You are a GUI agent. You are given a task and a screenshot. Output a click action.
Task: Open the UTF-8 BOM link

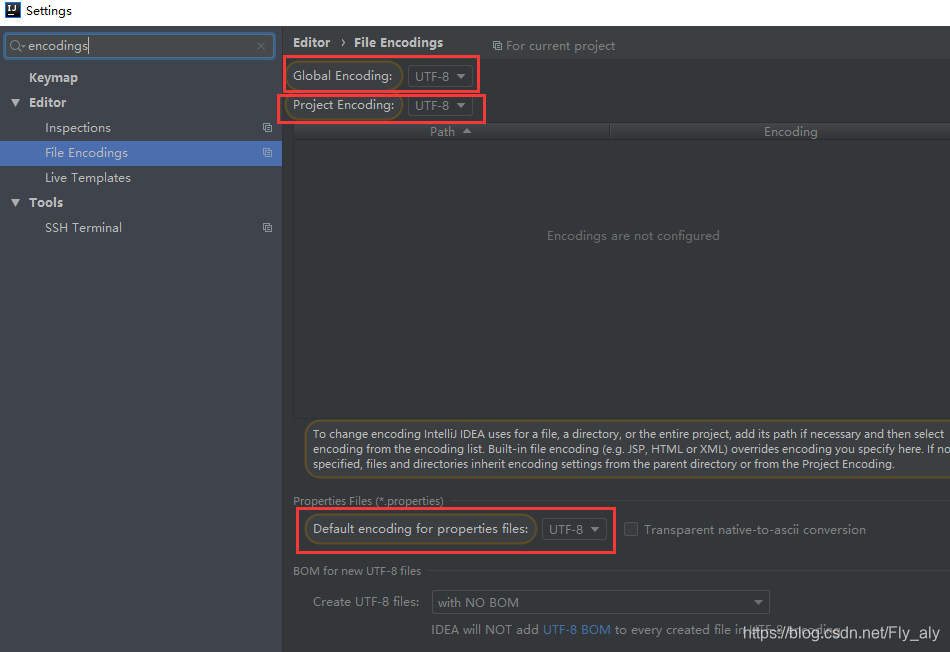576,630
